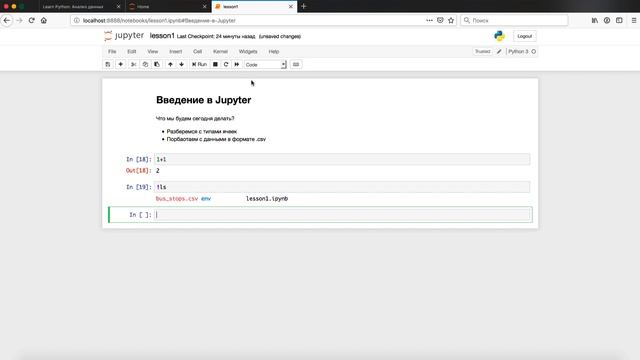The width and height of the screenshot is (640, 360).
Task: Reload the current page
Action: pyautogui.click(x=31, y=20)
